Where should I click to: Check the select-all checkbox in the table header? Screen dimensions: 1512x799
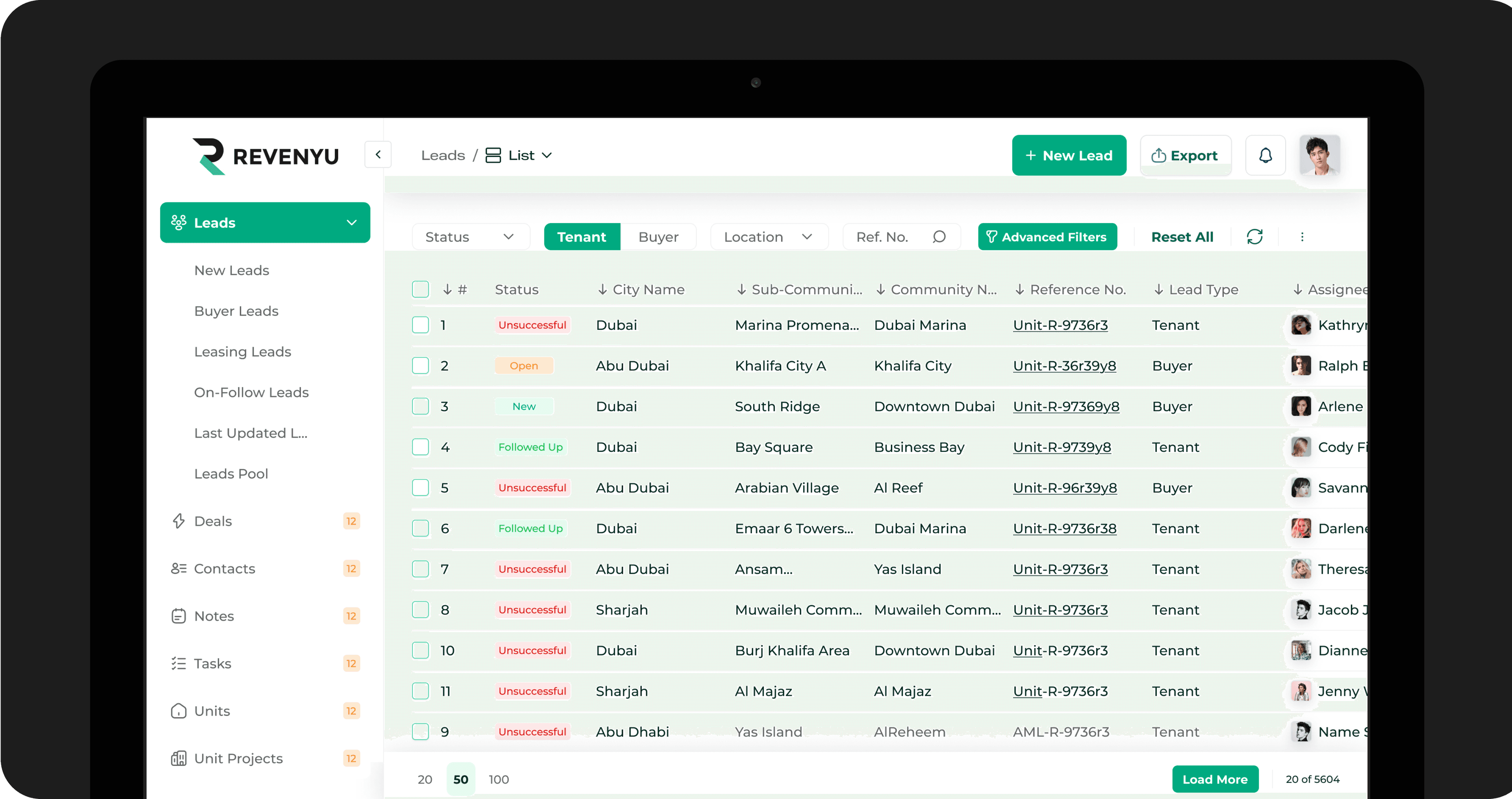[420, 290]
